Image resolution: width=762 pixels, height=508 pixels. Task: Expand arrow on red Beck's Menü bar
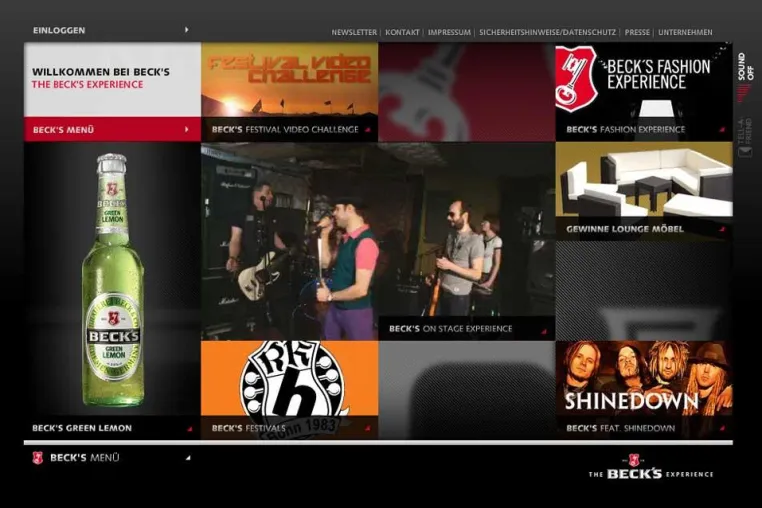tap(187, 129)
